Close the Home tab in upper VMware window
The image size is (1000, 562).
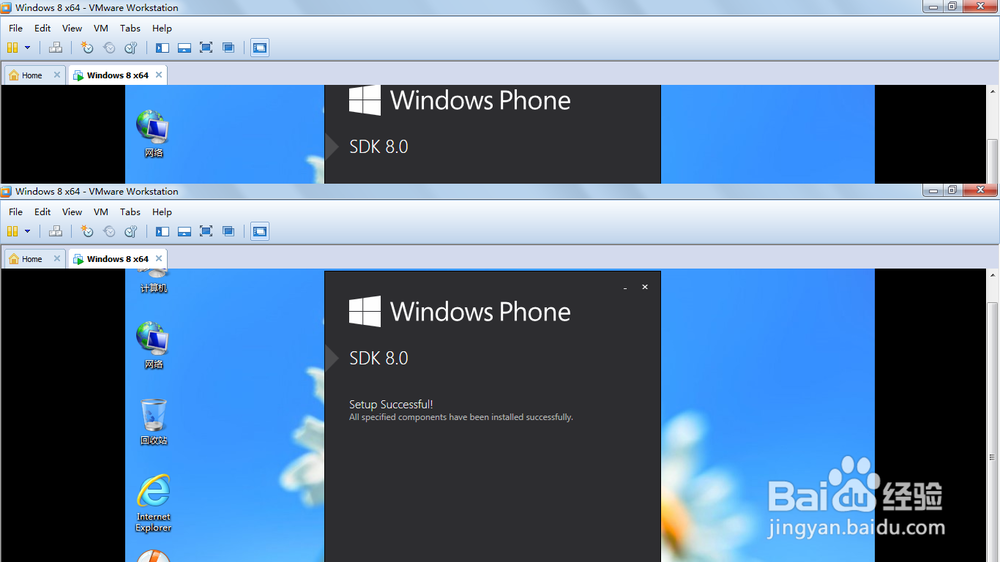click(x=57, y=75)
